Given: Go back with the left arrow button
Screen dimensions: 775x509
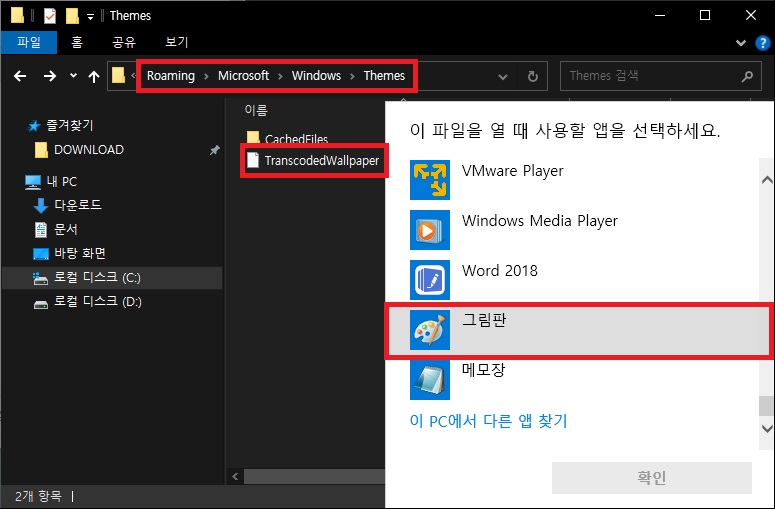Looking at the screenshot, I should 20,76.
